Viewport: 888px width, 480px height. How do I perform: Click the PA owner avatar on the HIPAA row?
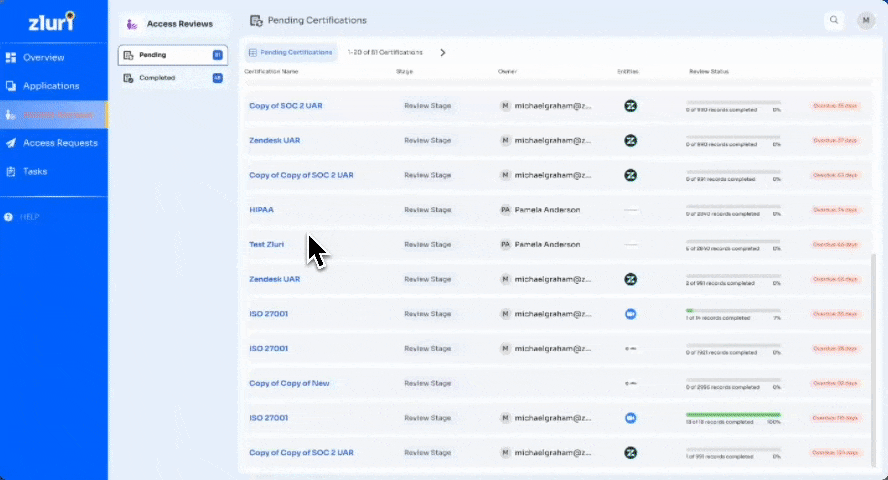[505, 210]
